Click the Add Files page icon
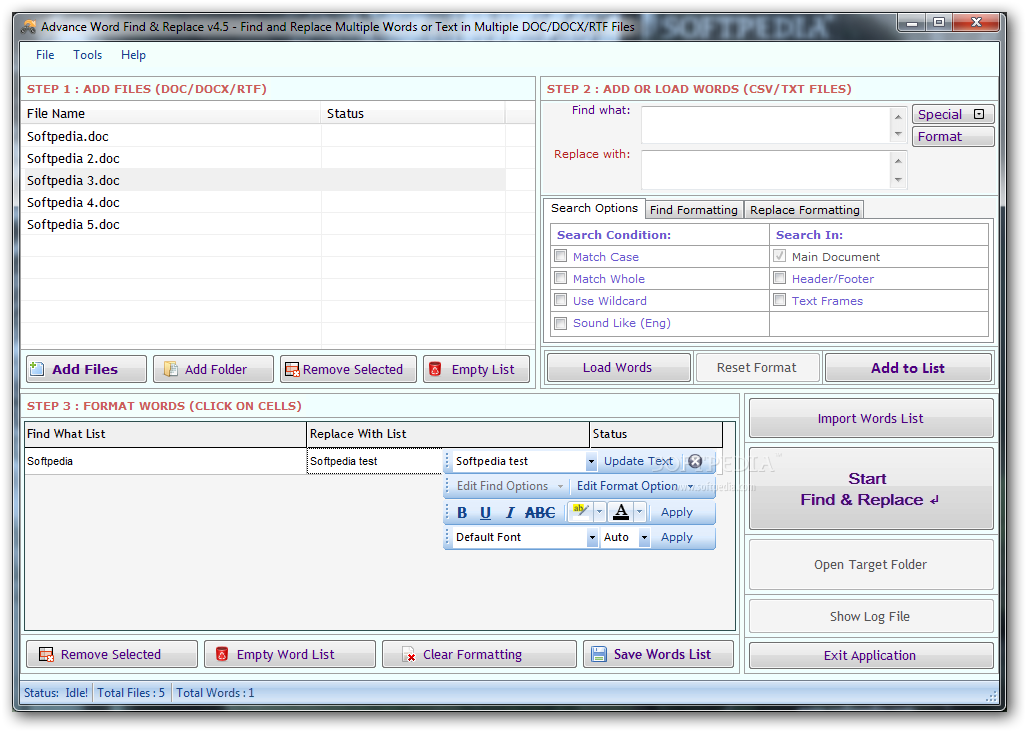Image resolution: width=1027 pixels, height=732 pixels. 37,369
